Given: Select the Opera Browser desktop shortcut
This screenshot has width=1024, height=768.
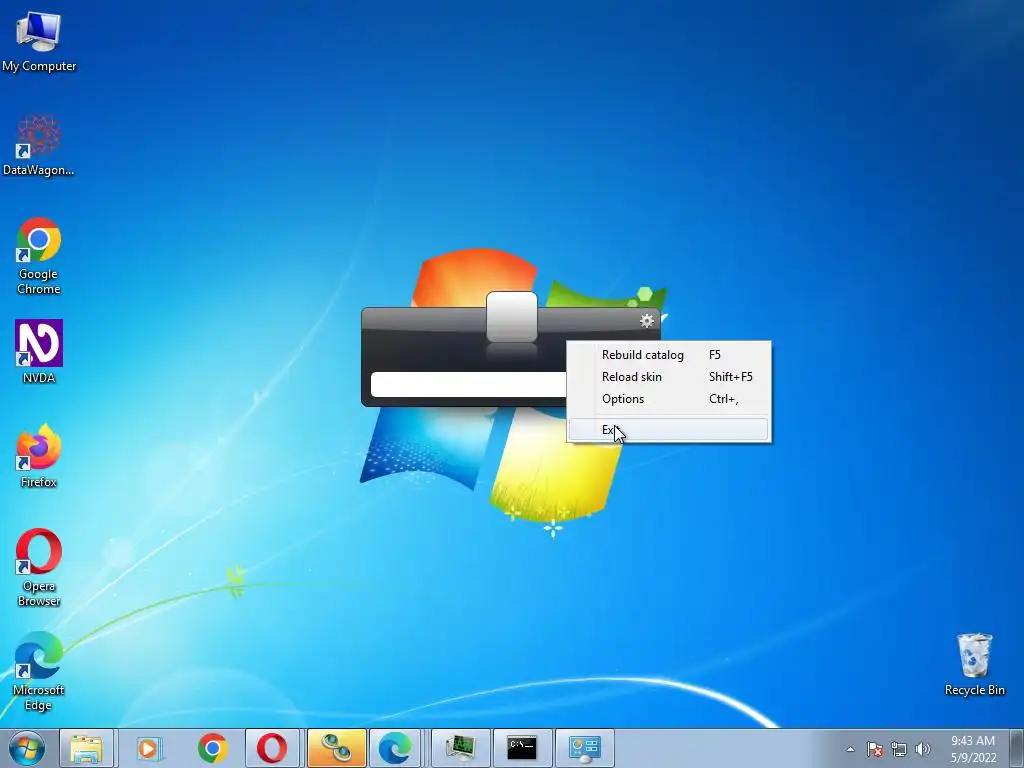Looking at the screenshot, I should [x=39, y=568].
